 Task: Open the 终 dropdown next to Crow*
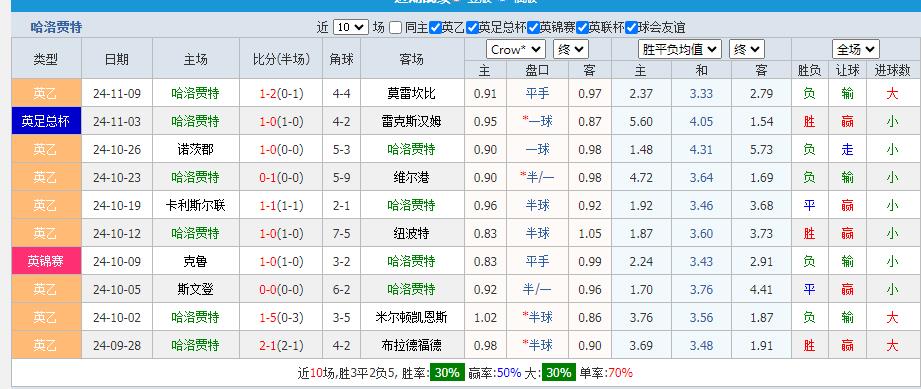570,49
